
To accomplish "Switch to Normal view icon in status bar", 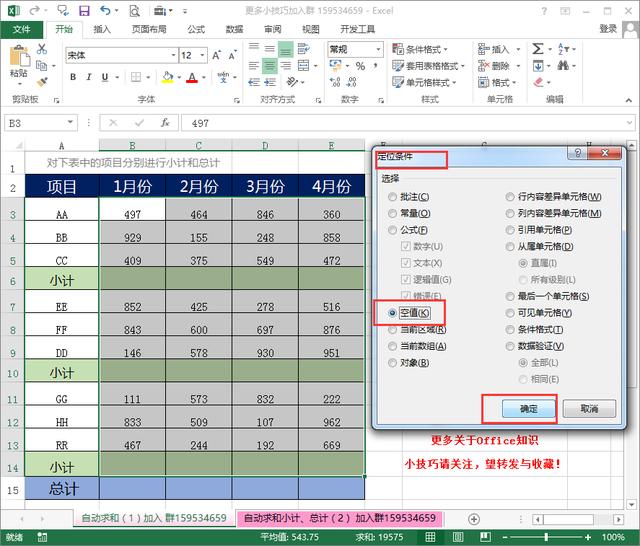I will (x=430, y=537).
